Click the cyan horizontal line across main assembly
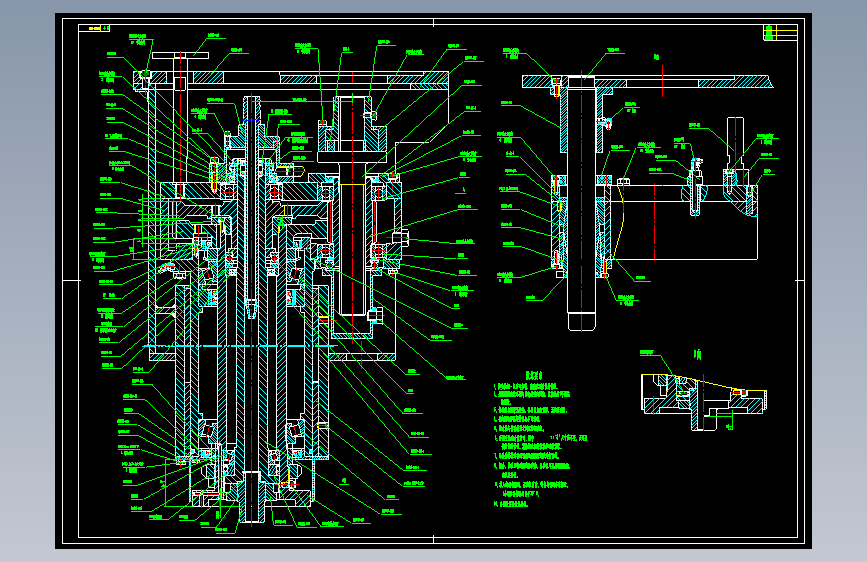Screen dimensions: 867x562 point(241,346)
